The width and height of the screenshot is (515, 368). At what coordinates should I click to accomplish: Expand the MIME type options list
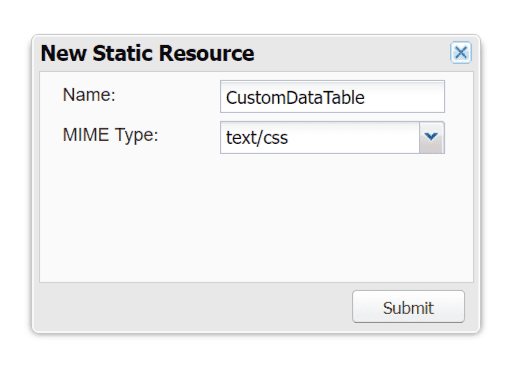pos(431,137)
